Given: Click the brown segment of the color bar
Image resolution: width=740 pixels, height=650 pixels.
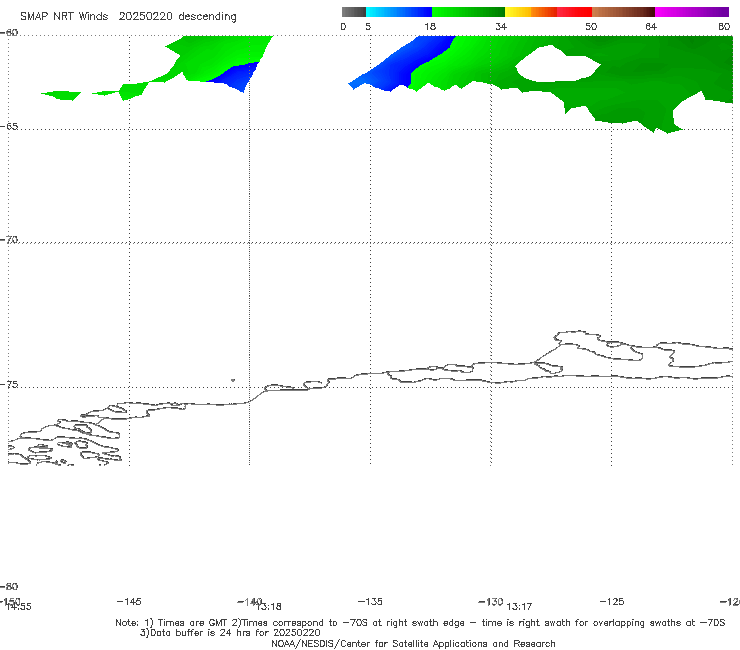Looking at the screenshot, I should click(623, 12).
